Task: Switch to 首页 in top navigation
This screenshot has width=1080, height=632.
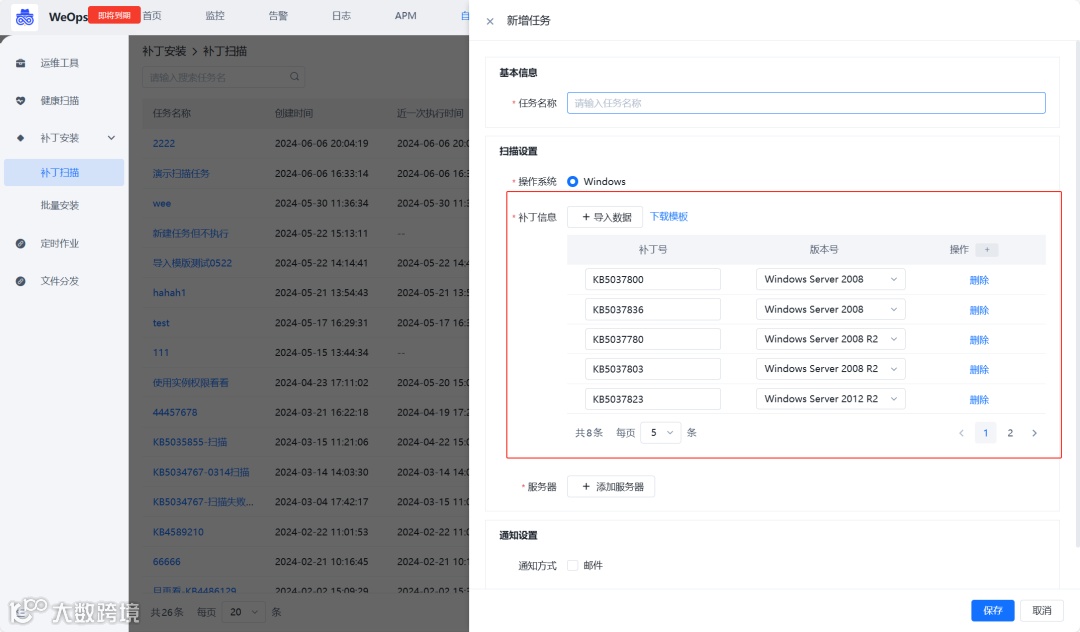Action: pyautogui.click(x=152, y=15)
